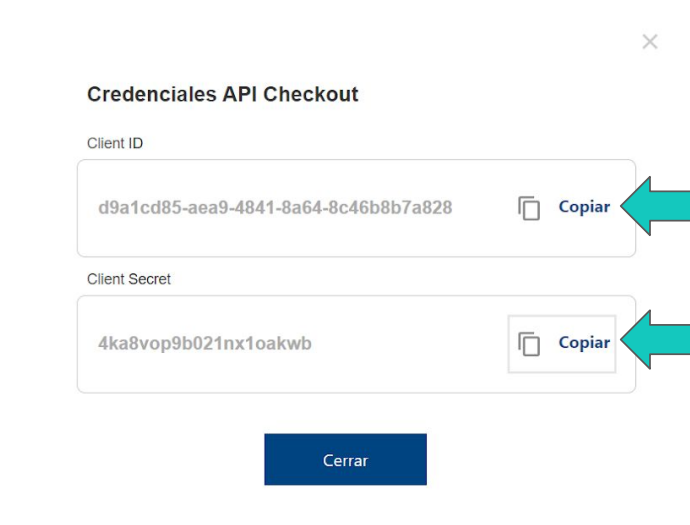Click the teal arrow pointing at Client ID Copiar
Screen dimensions: 690x525
click(x=655, y=206)
